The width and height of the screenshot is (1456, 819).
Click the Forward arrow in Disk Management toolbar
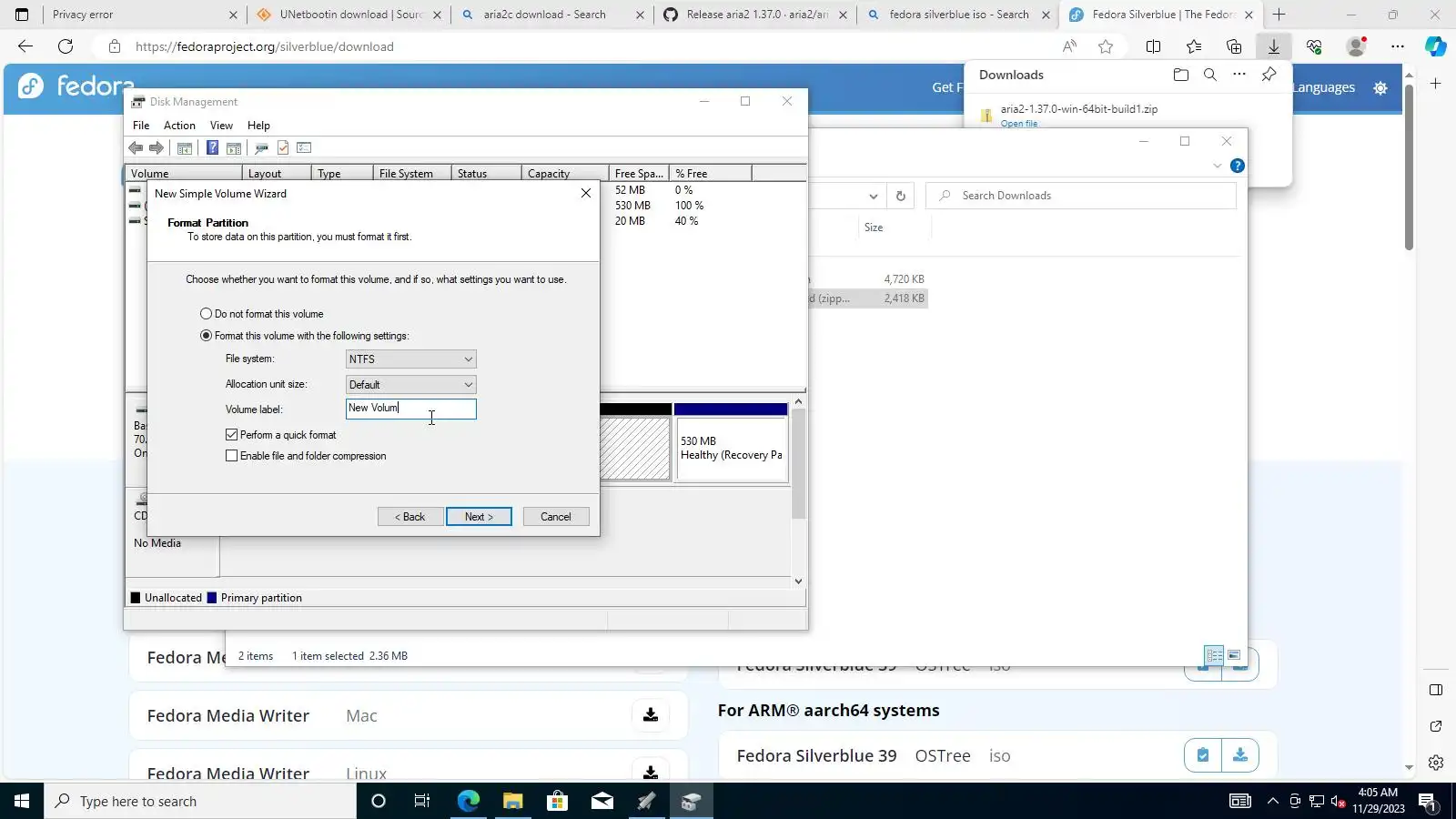pos(157,147)
